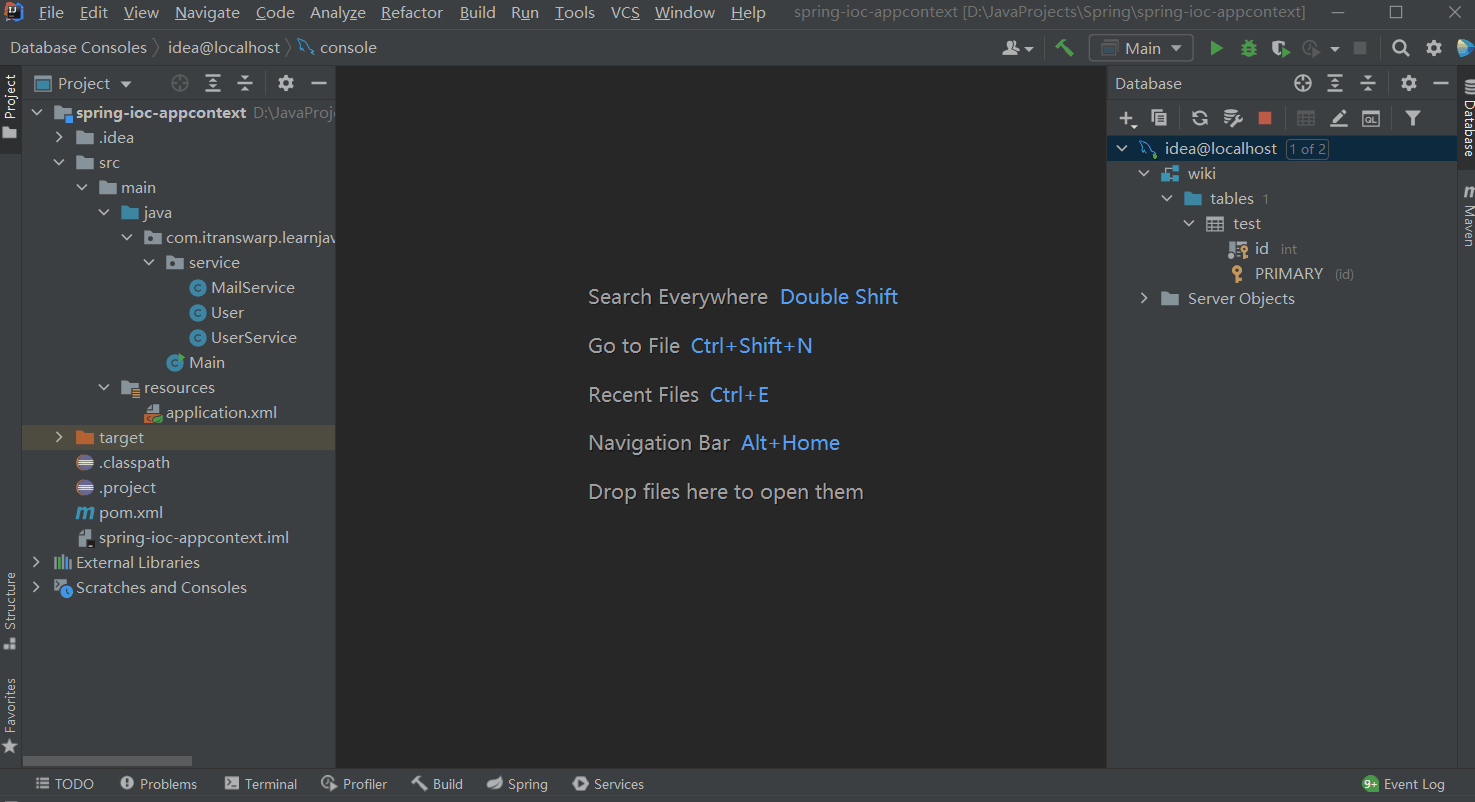Viewport: 1475px width, 802px height.
Task: Open the Database filter funnel icon
Action: [1412, 118]
